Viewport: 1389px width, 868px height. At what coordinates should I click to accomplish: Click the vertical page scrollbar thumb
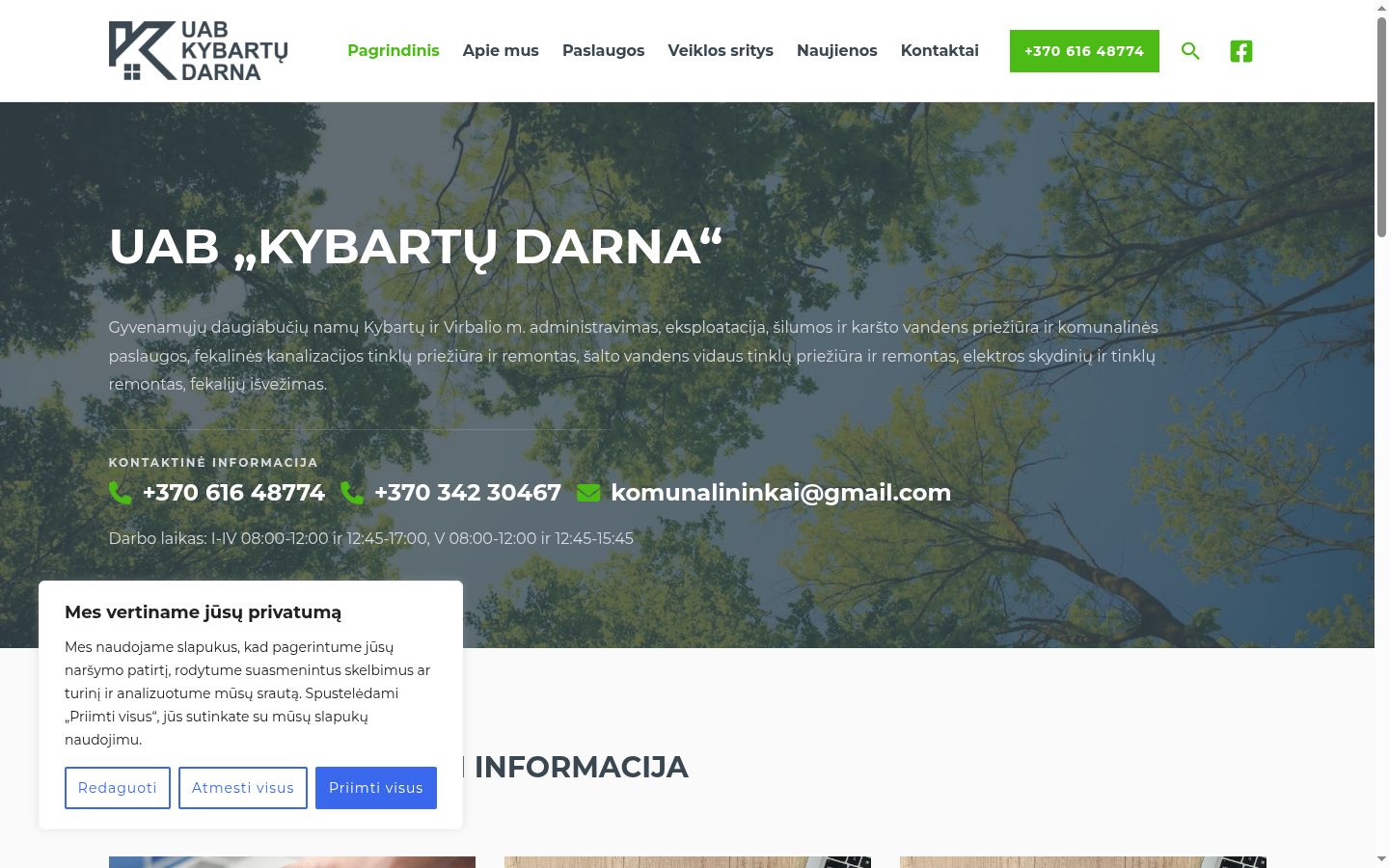coord(1381,125)
